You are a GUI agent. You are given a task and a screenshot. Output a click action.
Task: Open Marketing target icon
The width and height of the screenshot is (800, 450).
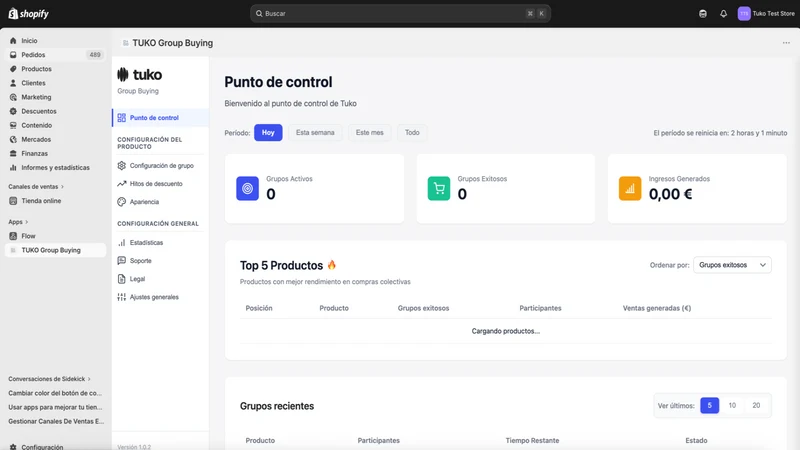click(13, 97)
